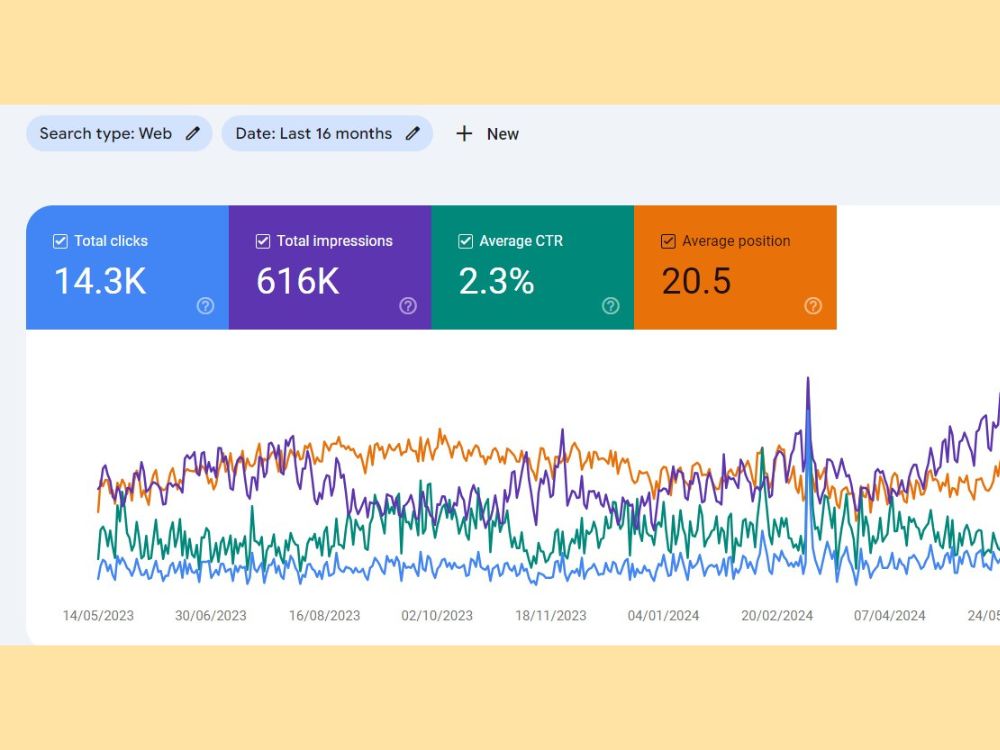This screenshot has width=1000, height=750.
Task: Click the 14/05/2023 axis date label
Action: 98,615
